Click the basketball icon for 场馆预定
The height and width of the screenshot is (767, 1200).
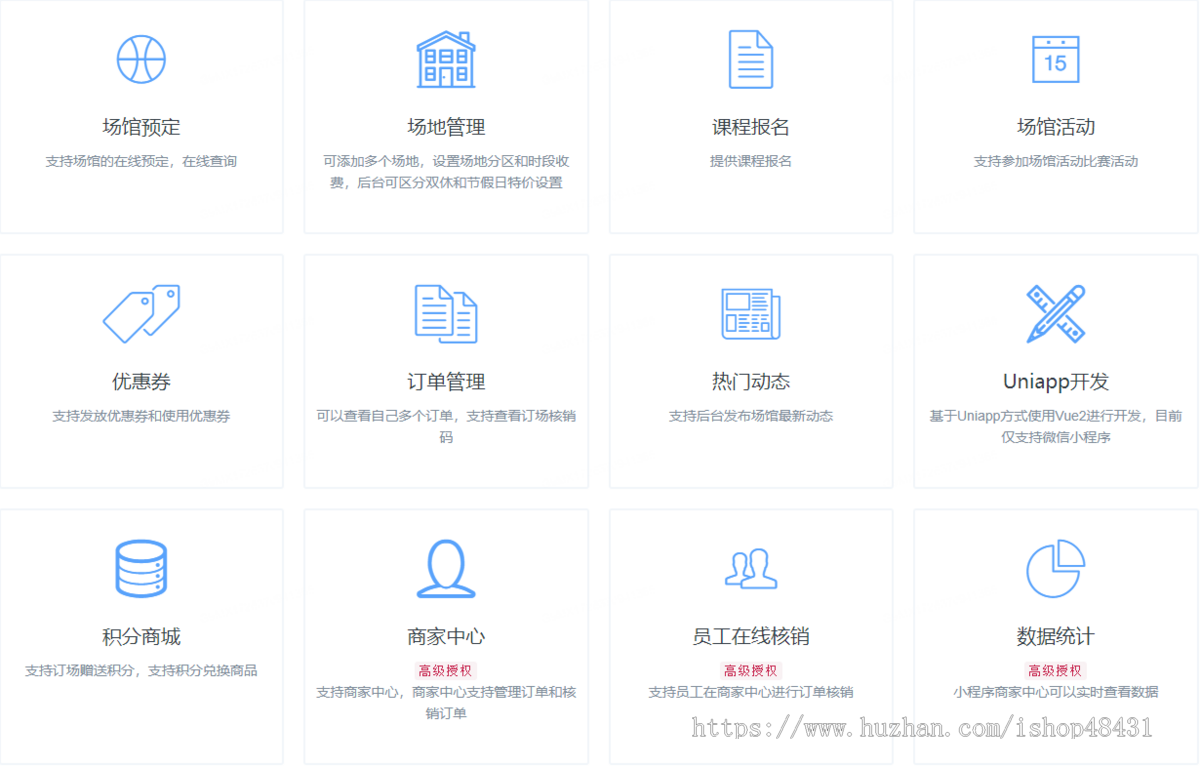[141, 59]
